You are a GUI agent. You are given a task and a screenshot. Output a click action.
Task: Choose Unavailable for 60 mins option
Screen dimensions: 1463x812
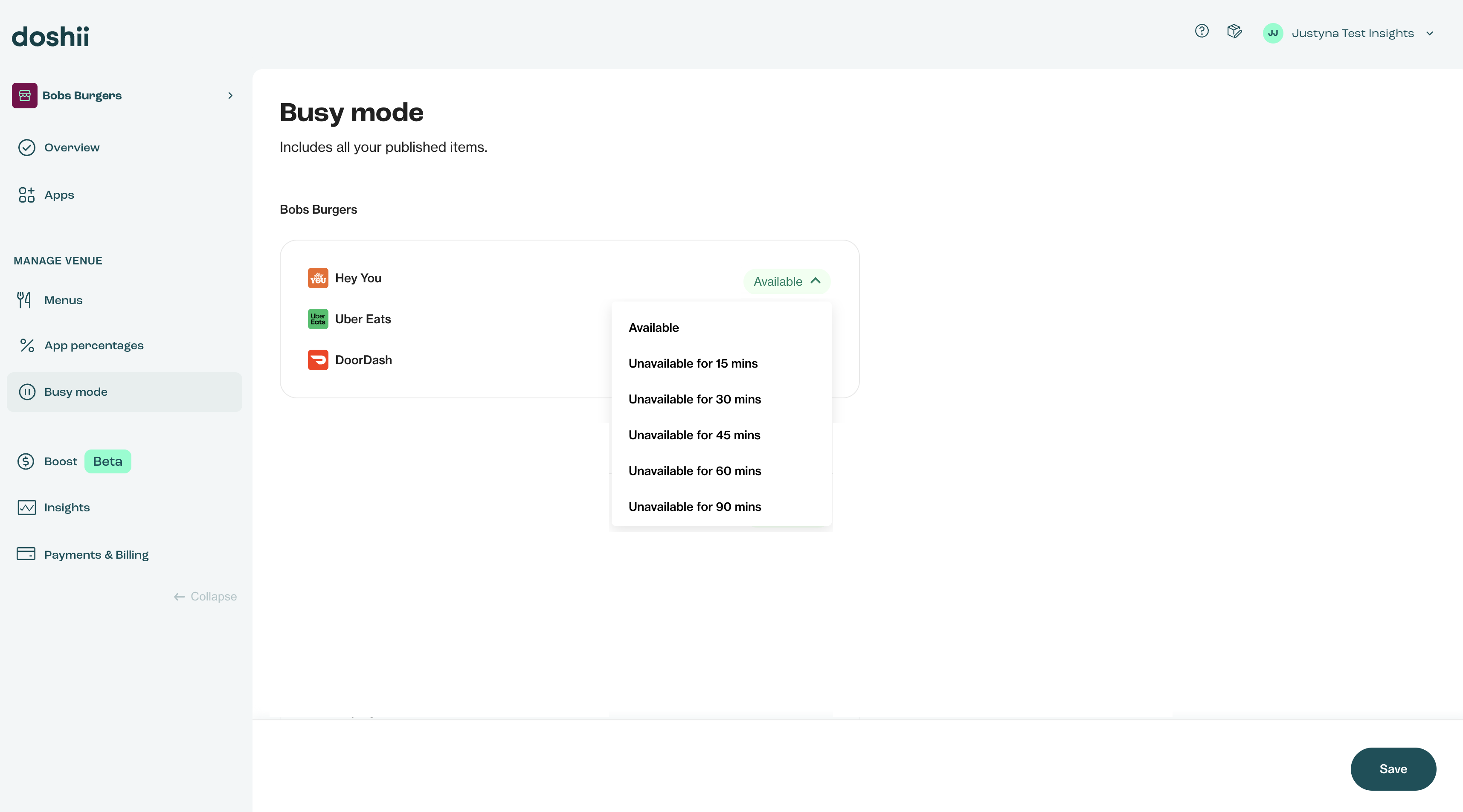point(694,471)
